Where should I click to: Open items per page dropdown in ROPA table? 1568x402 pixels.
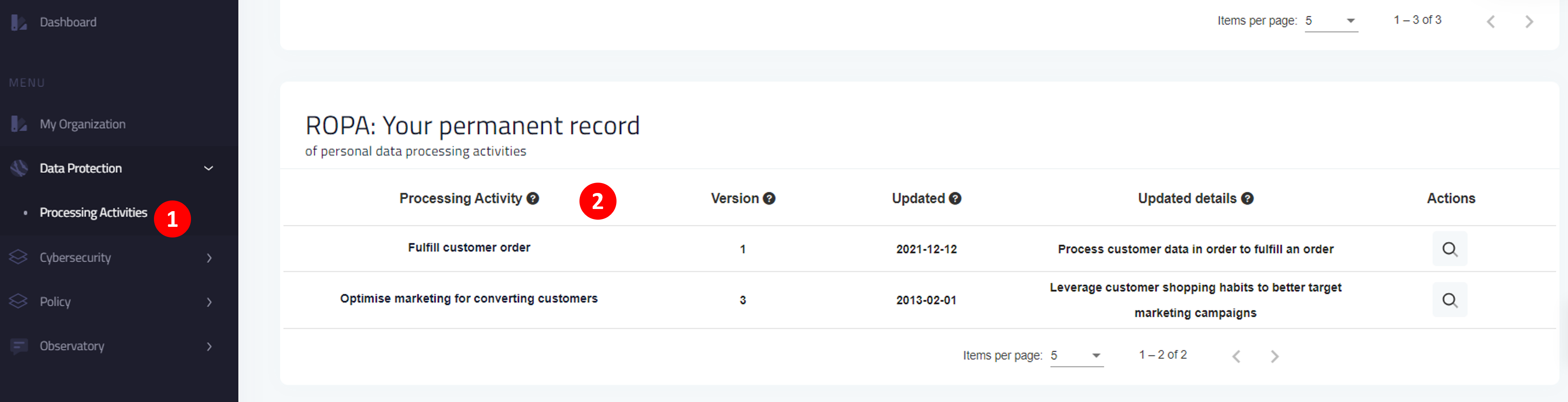(1076, 356)
